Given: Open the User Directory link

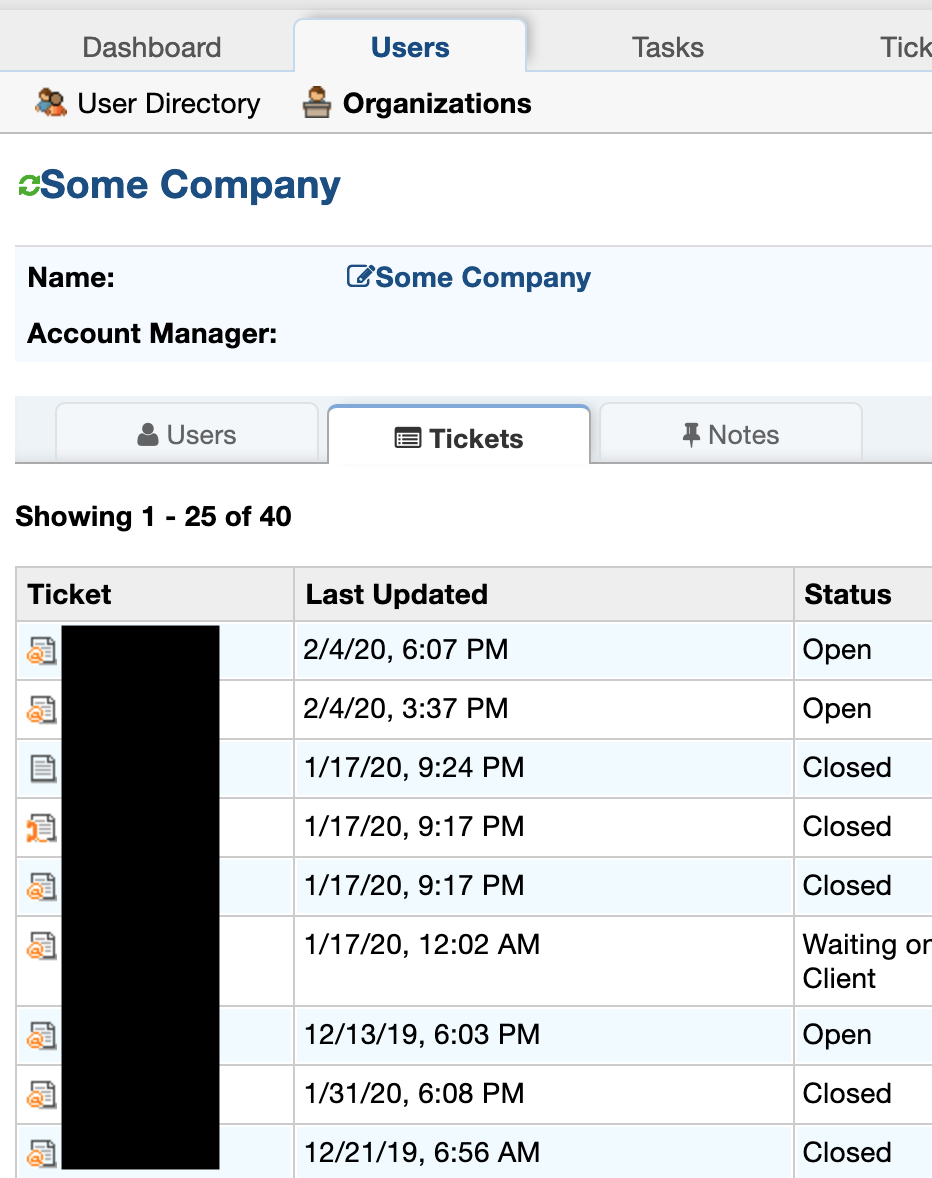Looking at the screenshot, I should click(x=169, y=103).
